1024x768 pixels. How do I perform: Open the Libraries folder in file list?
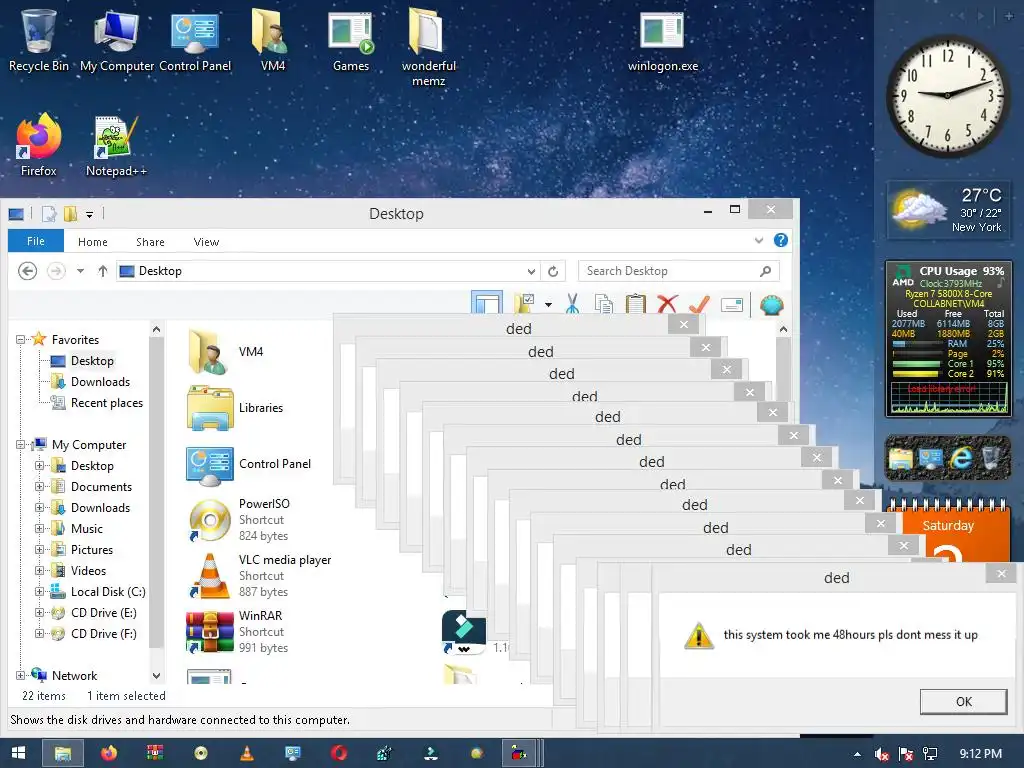[236, 408]
